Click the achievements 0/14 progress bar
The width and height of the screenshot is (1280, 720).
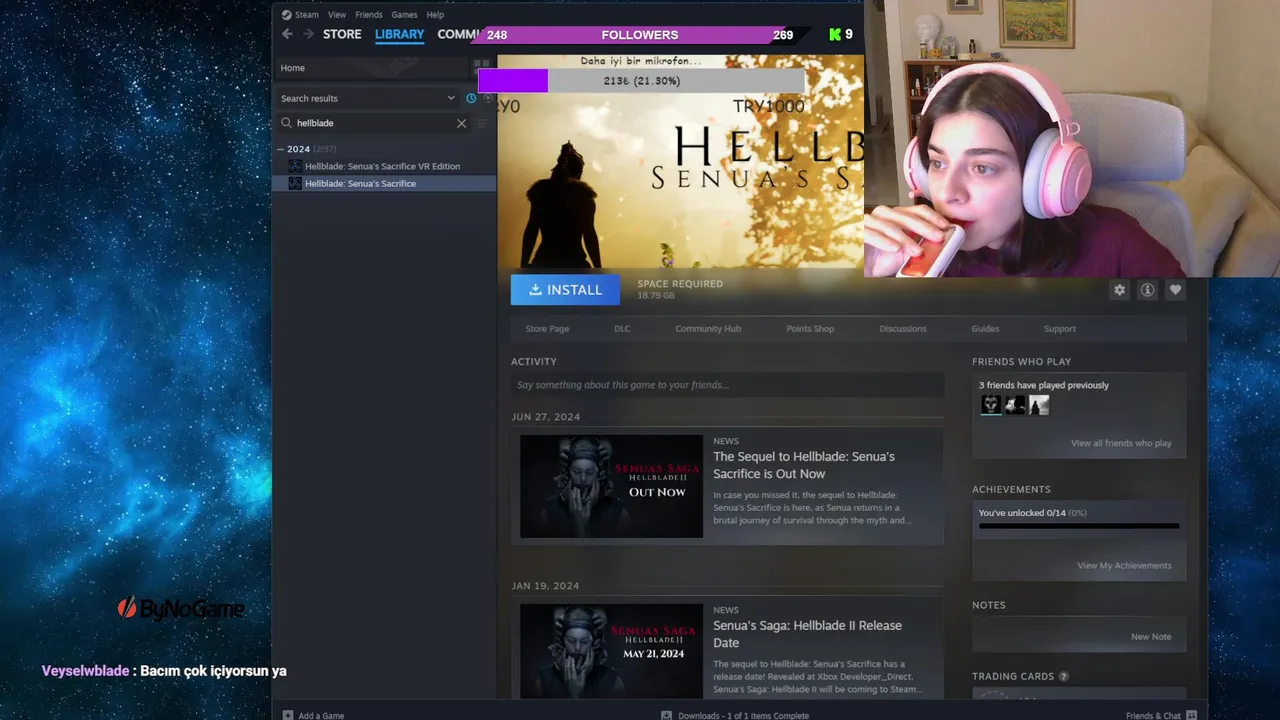(1079, 526)
